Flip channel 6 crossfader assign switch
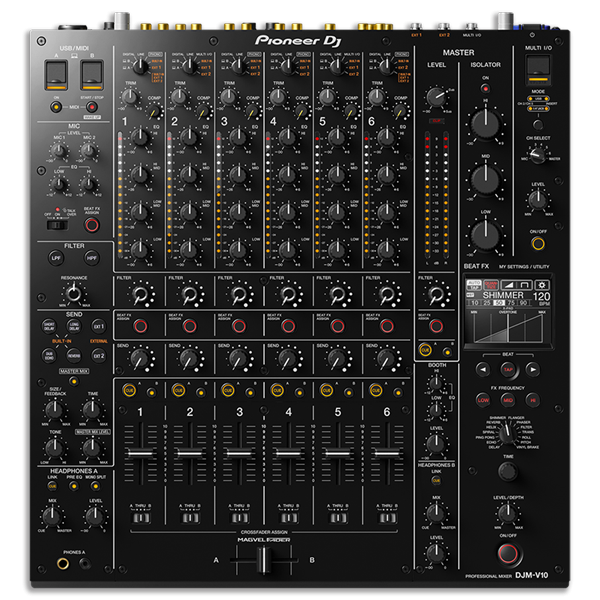The width and height of the screenshot is (600, 600). point(387,518)
